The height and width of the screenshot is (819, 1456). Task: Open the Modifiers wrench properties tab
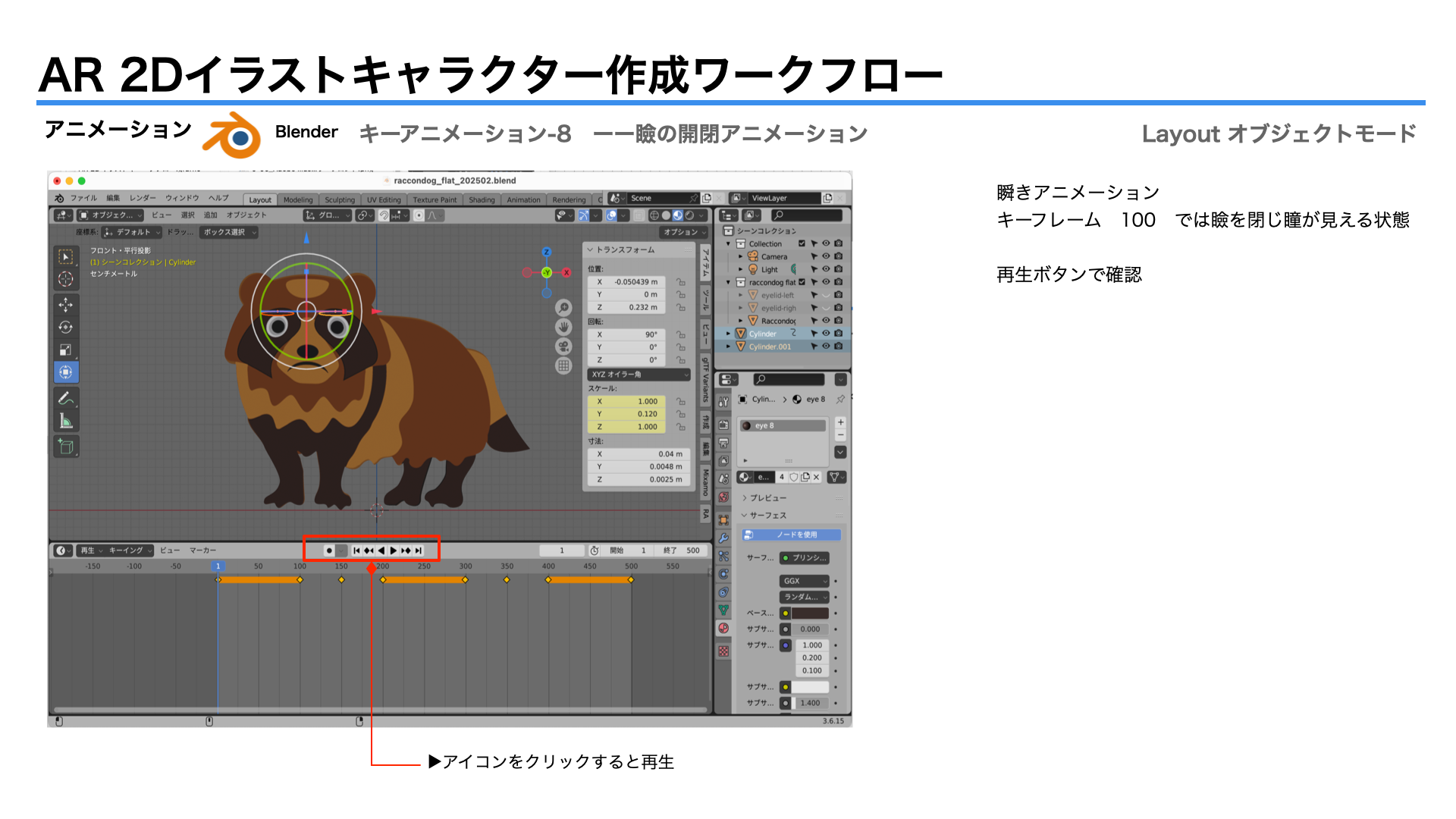(x=723, y=538)
